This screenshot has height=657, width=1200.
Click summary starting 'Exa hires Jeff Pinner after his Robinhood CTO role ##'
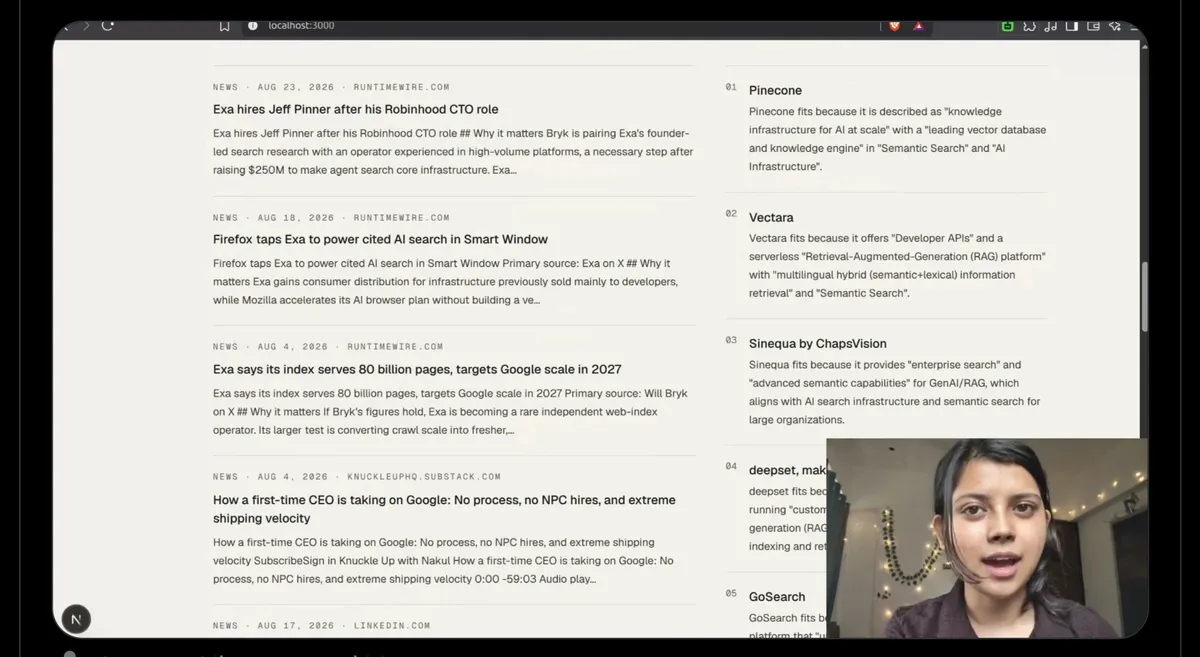(x=453, y=152)
